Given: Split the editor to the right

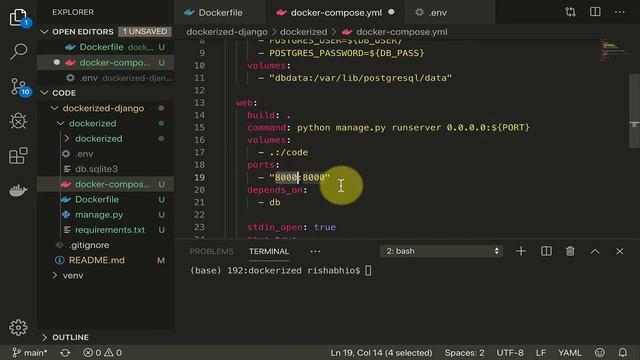Looking at the screenshot, I should [x=595, y=12].
